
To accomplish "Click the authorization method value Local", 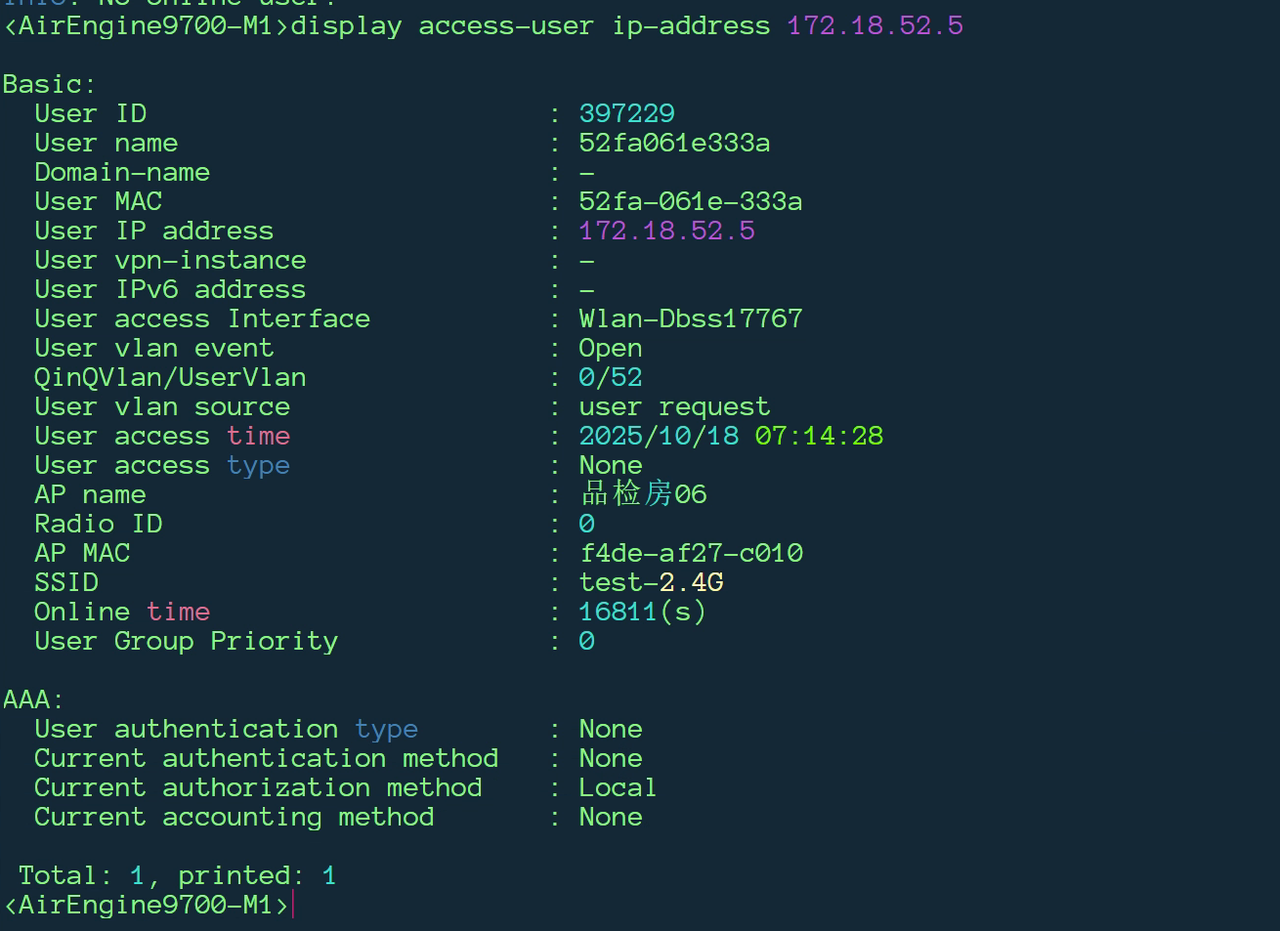I will (x=617, y=788).
